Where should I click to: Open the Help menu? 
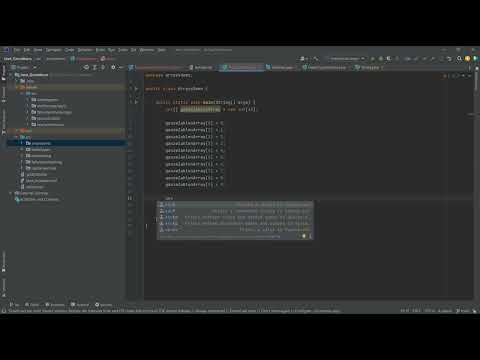click(162, 50)
